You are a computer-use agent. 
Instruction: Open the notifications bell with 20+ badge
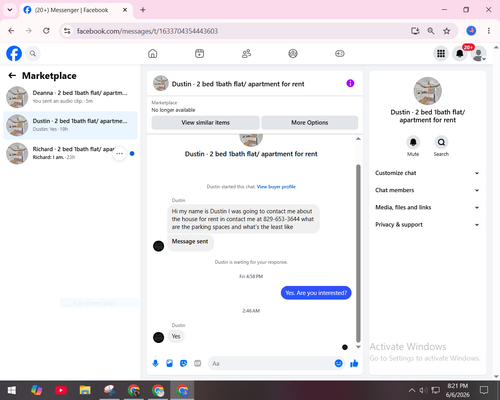(x=460, y=53)
